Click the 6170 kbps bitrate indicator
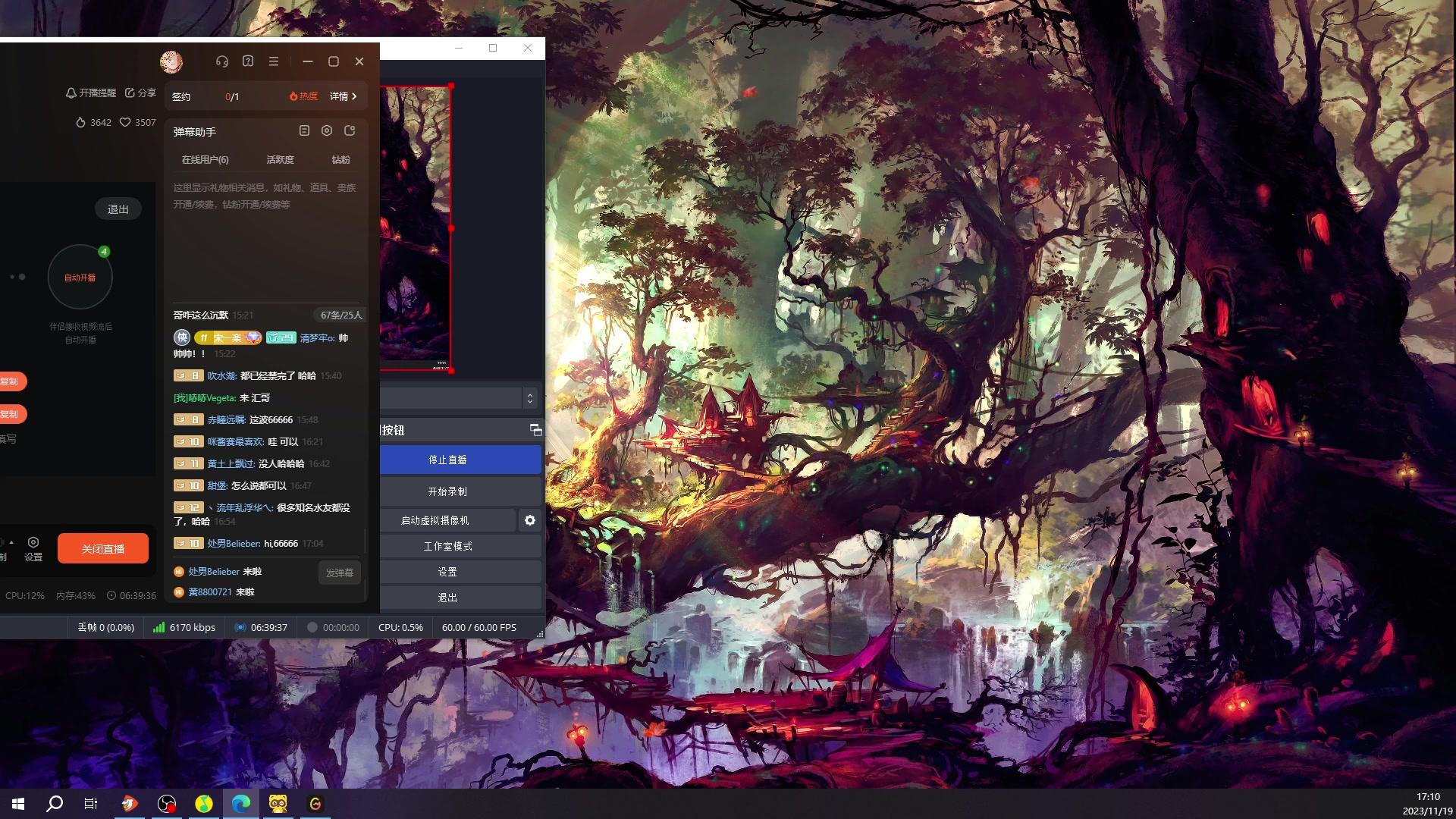The width and height of the screenshot is (1456, 819). [x=184, y=627]
